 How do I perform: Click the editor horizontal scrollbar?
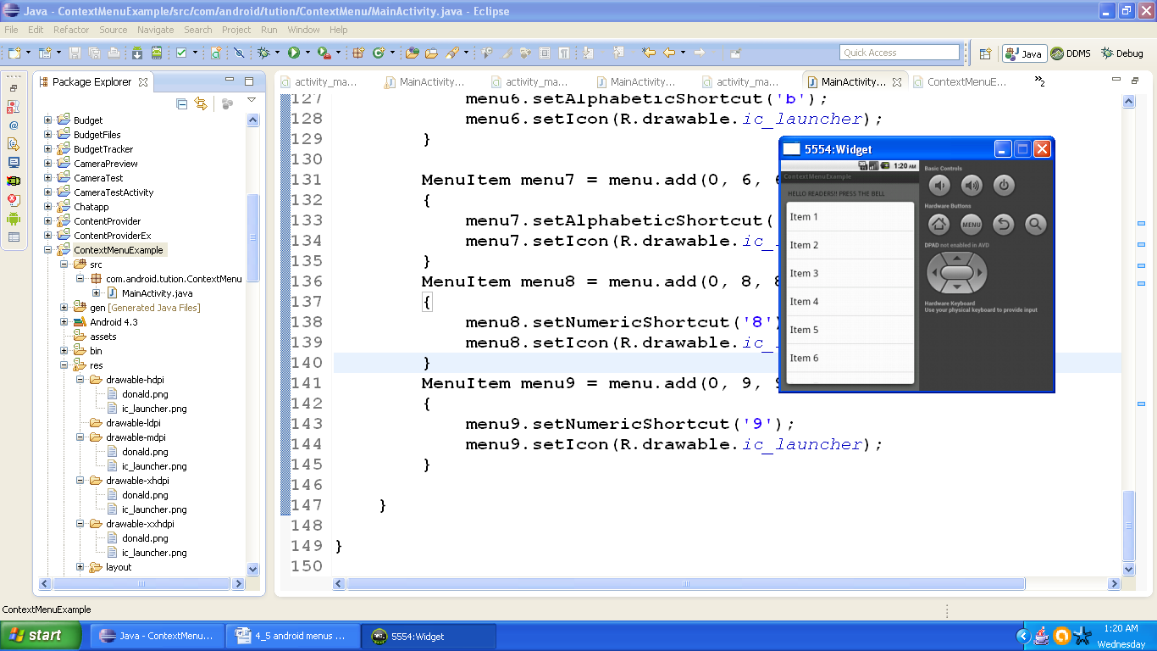tap(685, 584)
